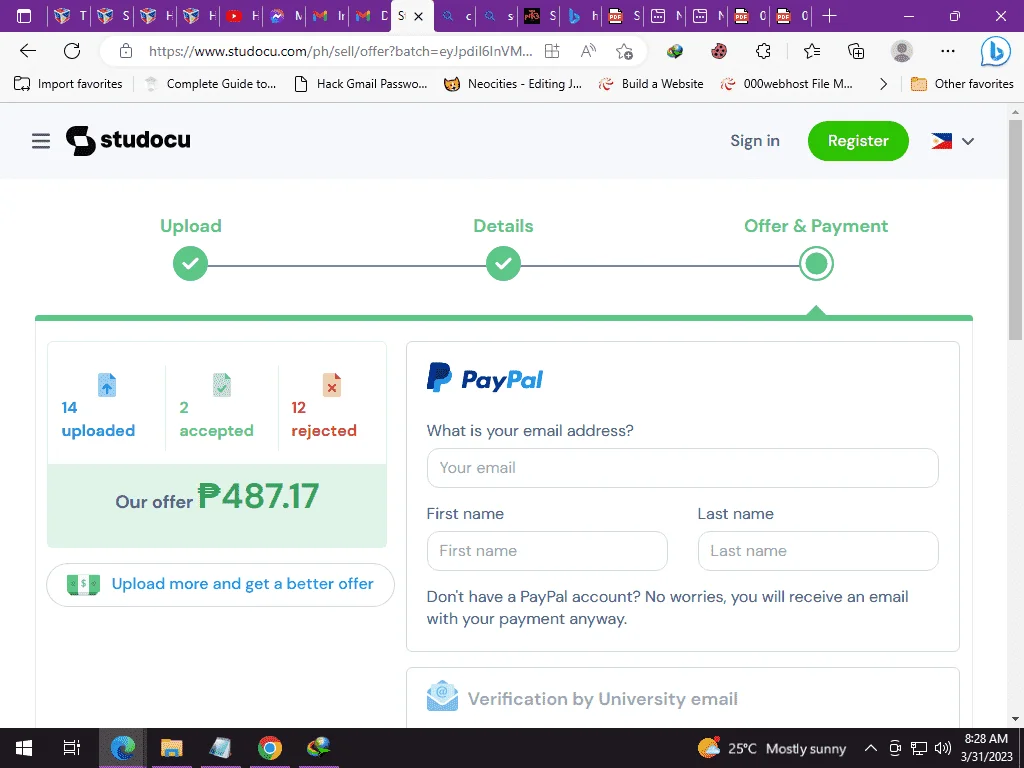Click the uploaded documents icon
This screenshot has height=768, width=1024.
tap(107, 385)
